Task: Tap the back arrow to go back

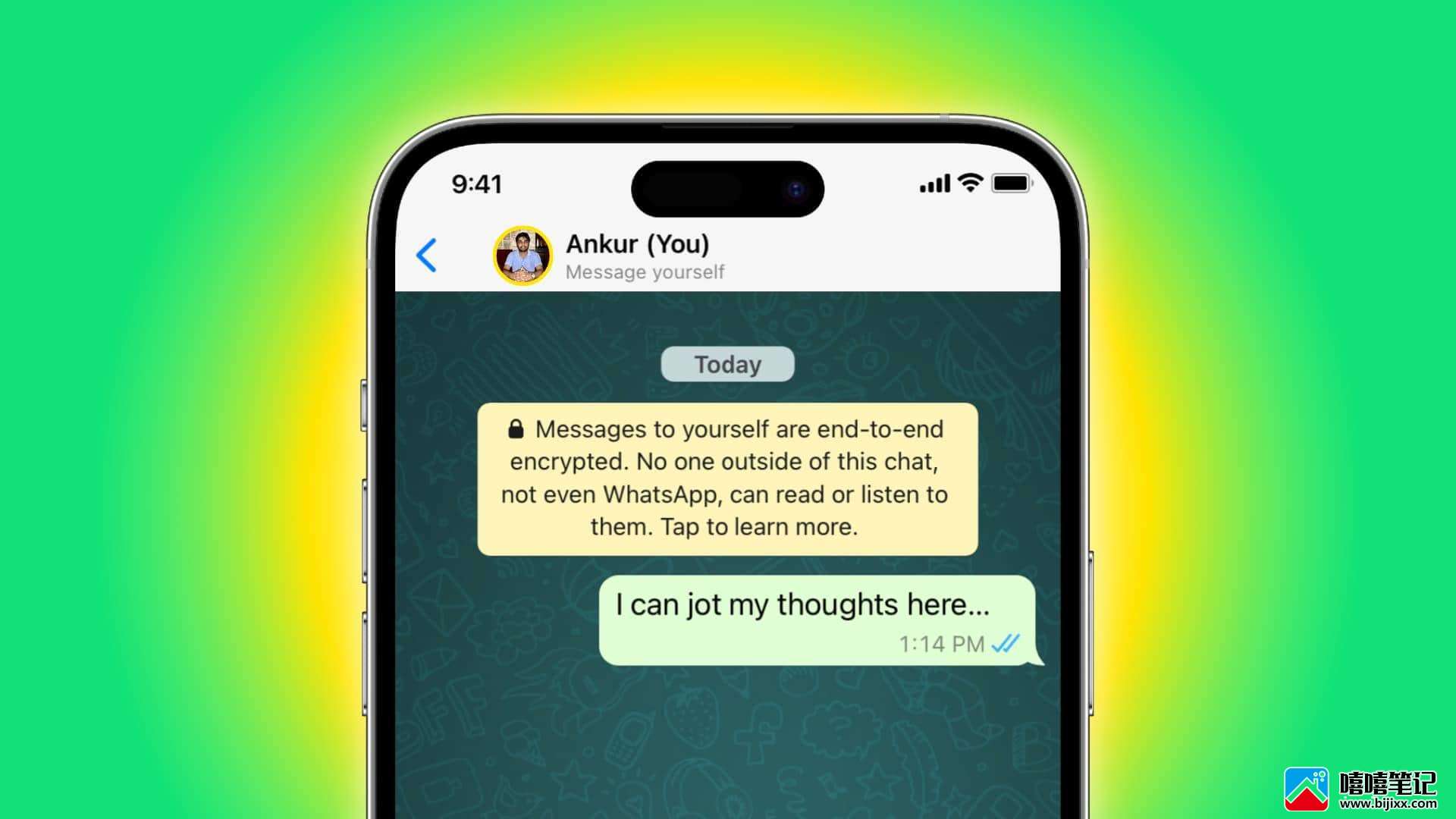Action: pos(426,255)
